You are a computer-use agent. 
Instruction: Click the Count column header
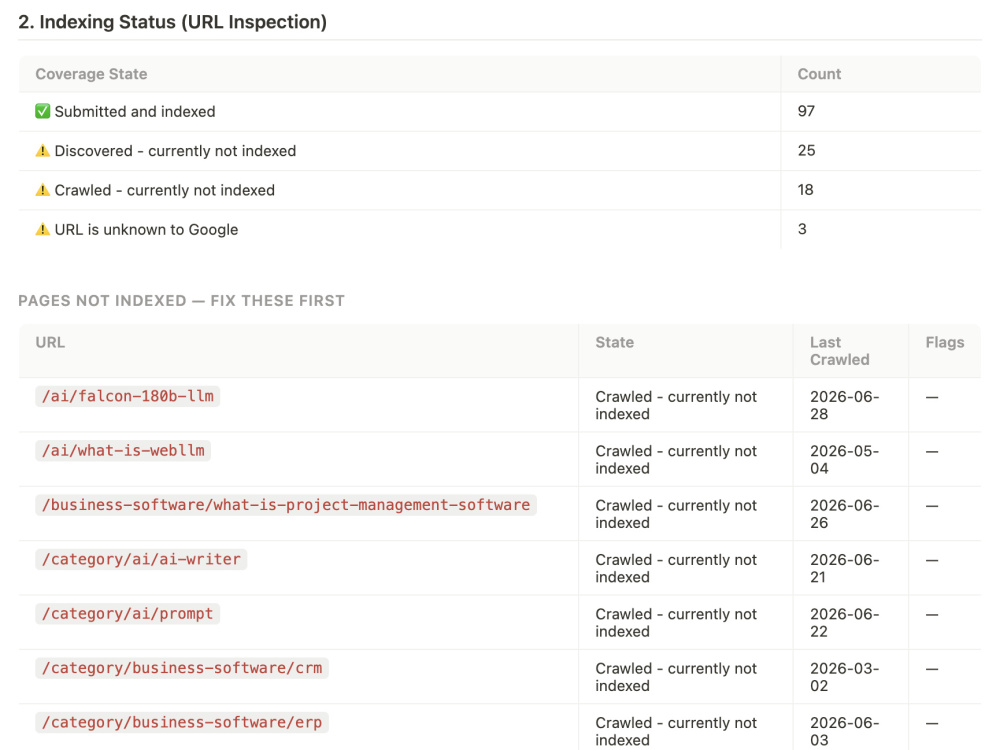tap(819, 74)
